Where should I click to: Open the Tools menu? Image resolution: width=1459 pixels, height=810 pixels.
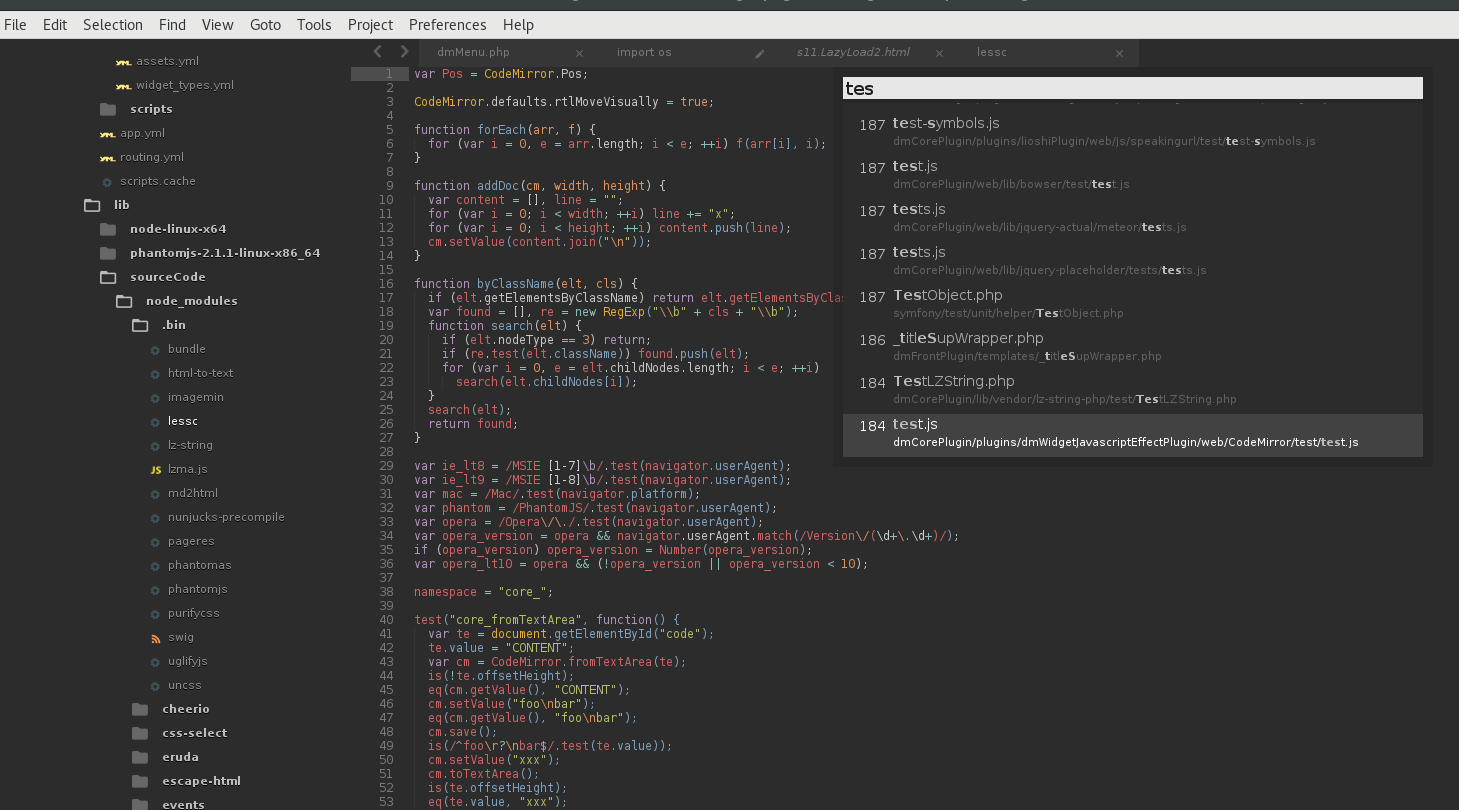[x=314, y=25]
